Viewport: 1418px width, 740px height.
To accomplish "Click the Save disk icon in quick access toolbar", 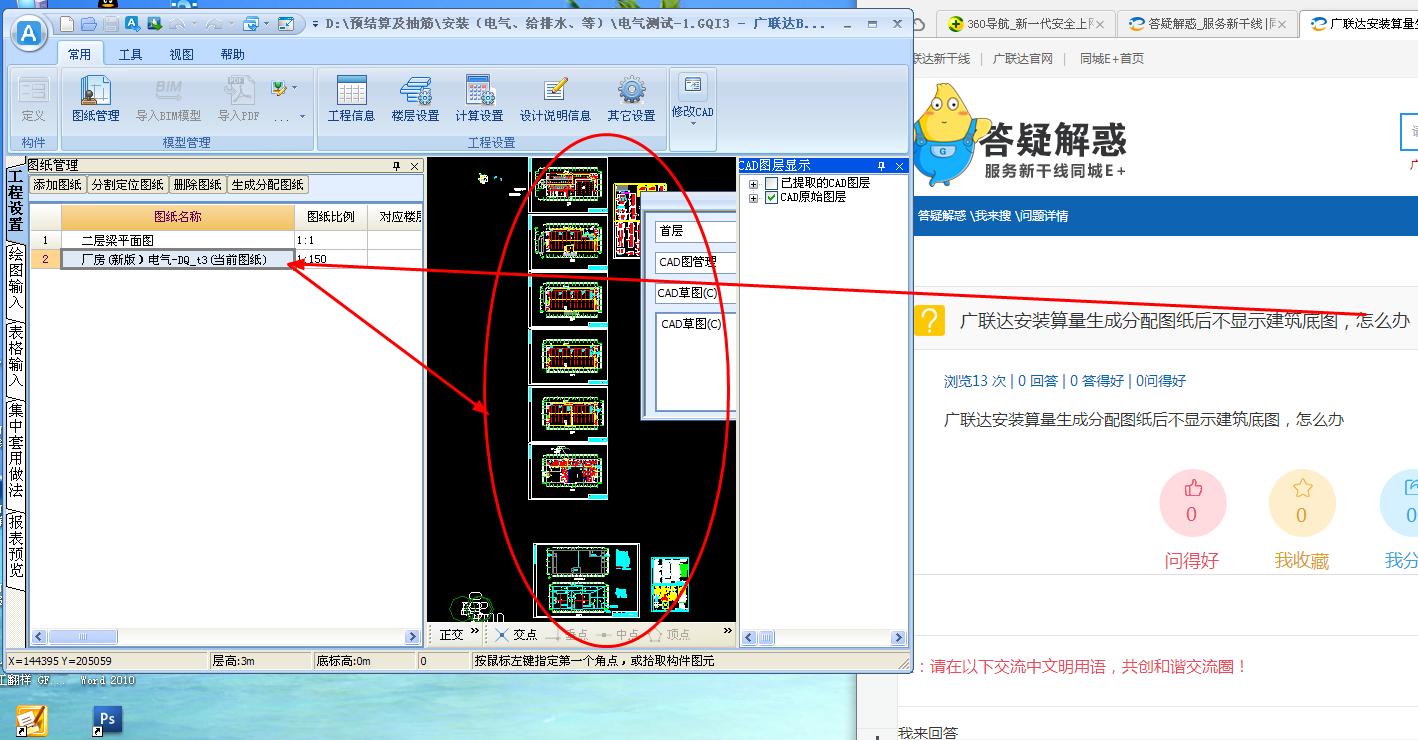I will point(110,24).
